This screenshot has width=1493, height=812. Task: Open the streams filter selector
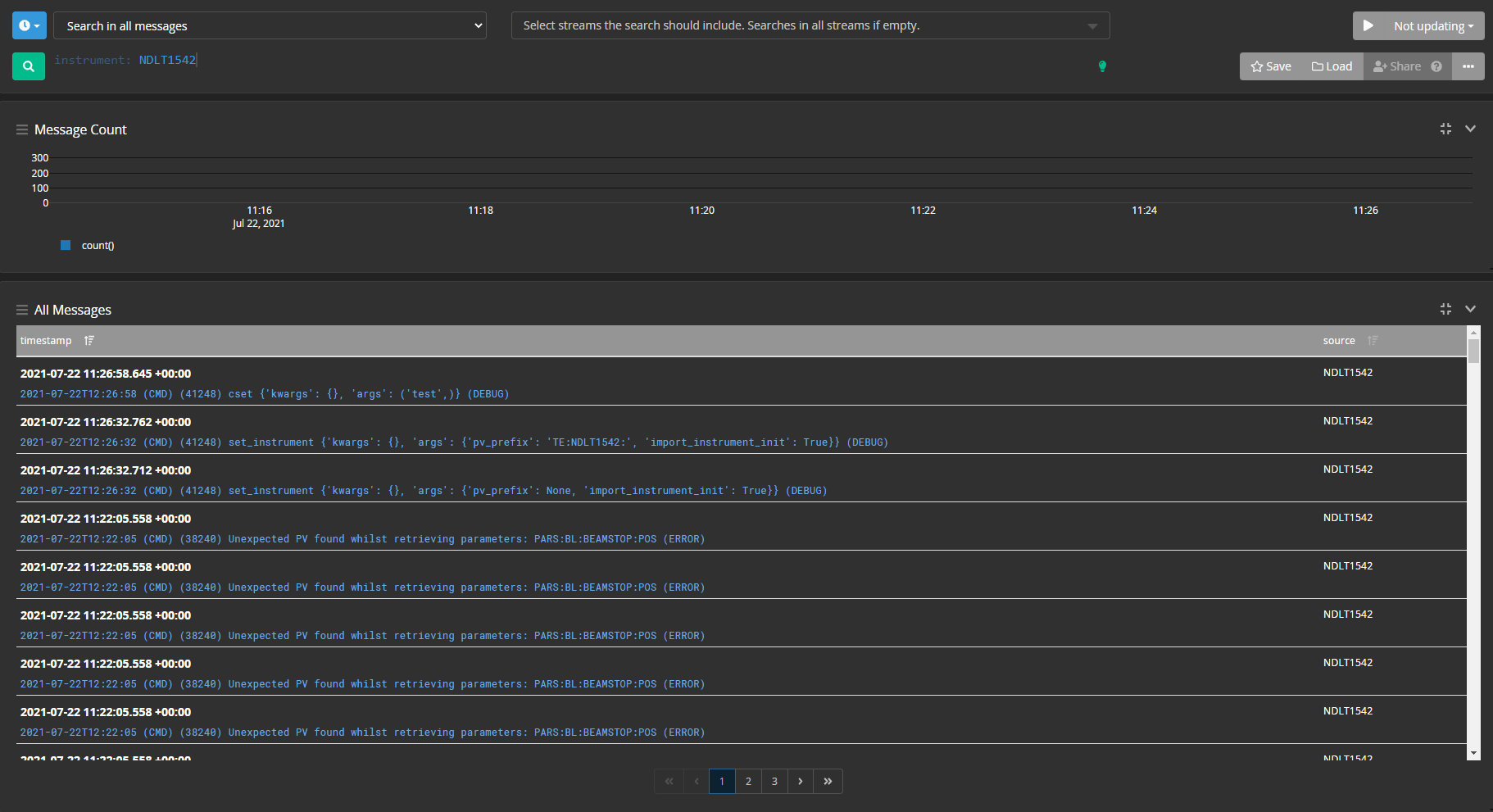(x=810, y=25)
